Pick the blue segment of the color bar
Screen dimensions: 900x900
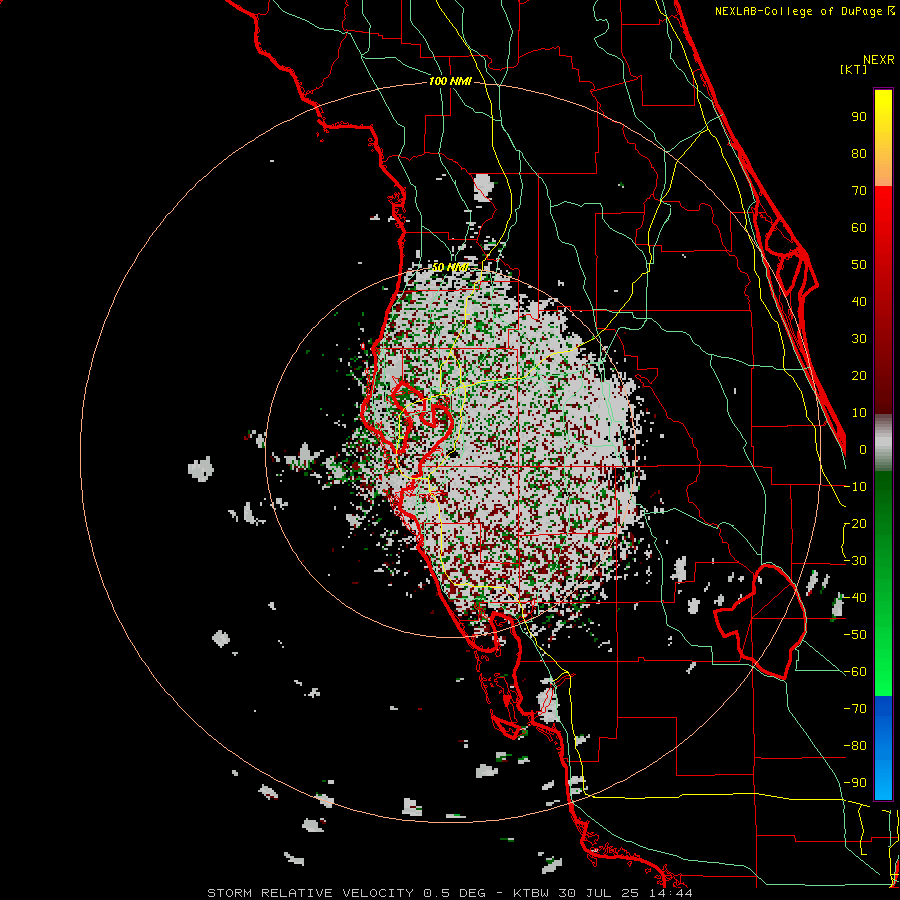[883, 748]
